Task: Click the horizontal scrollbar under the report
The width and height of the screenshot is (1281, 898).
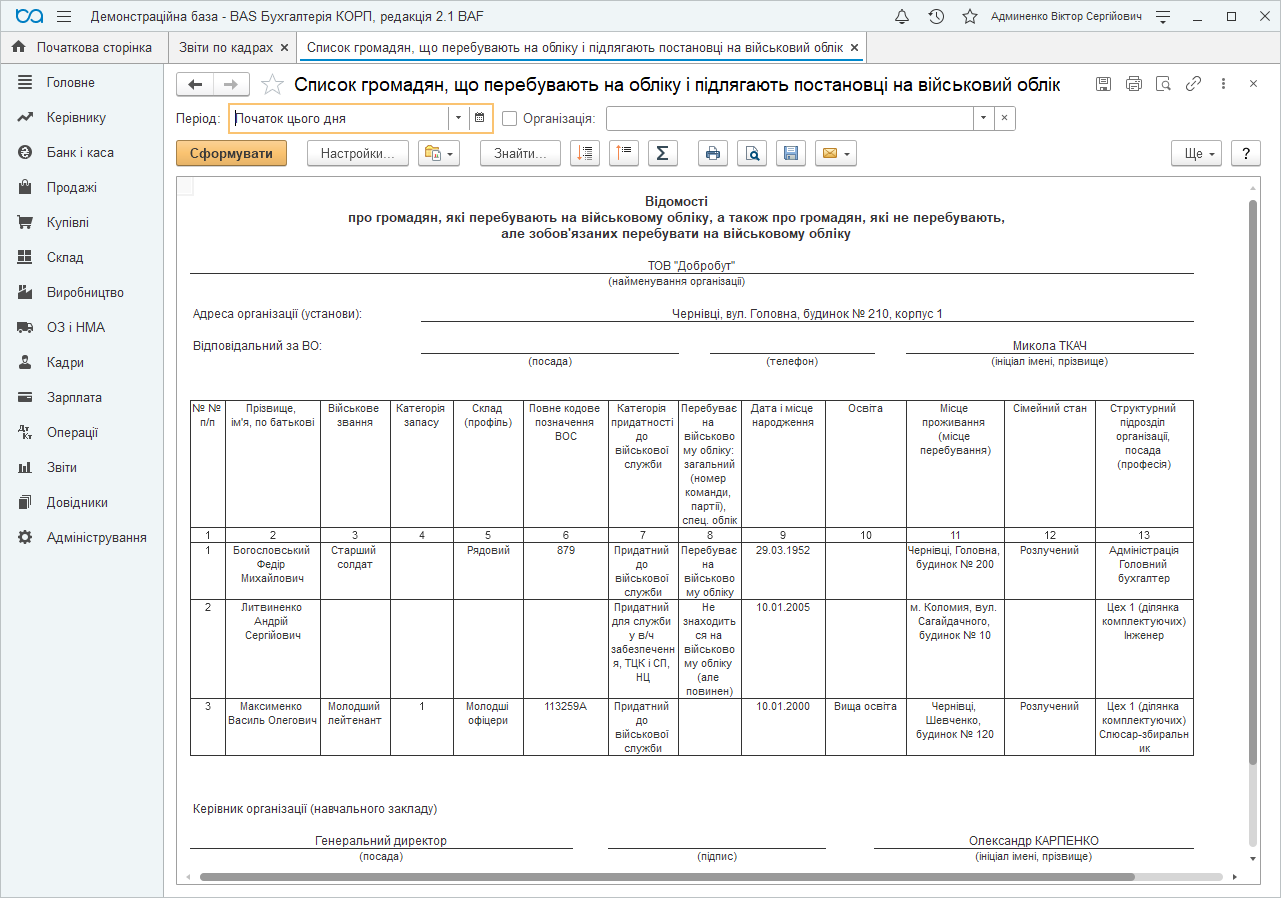Action: pyautogui.click(x=666, y=877)
